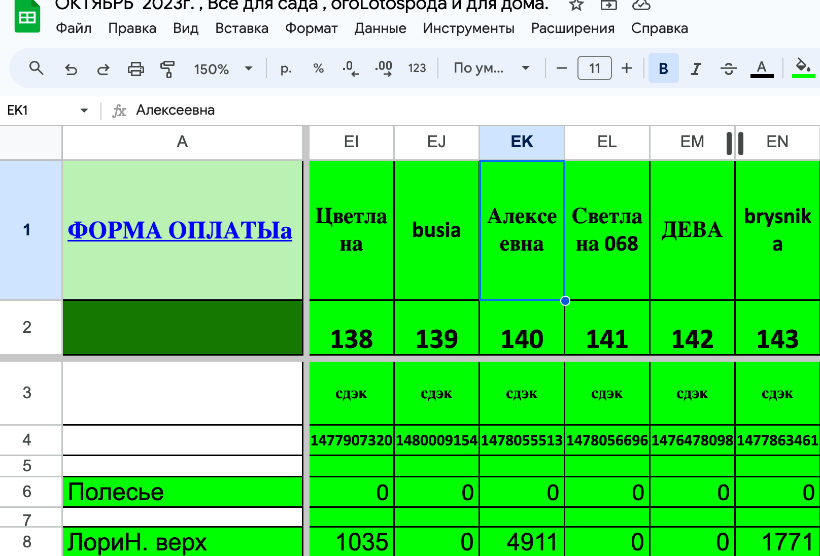This screenshot has width=820, height=556.
Task: Star this document
Action: (576, 5)
